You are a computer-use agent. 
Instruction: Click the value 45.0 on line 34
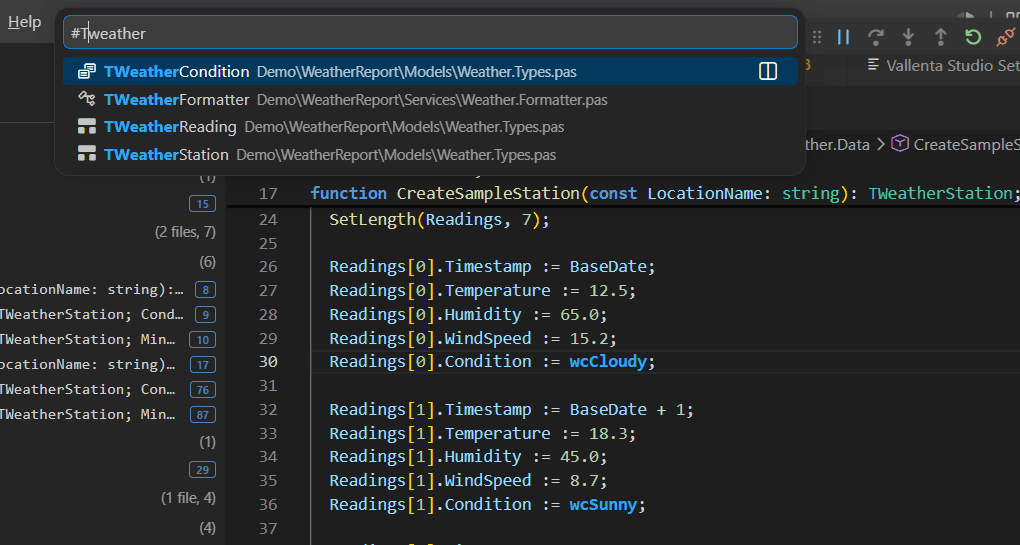579,457
